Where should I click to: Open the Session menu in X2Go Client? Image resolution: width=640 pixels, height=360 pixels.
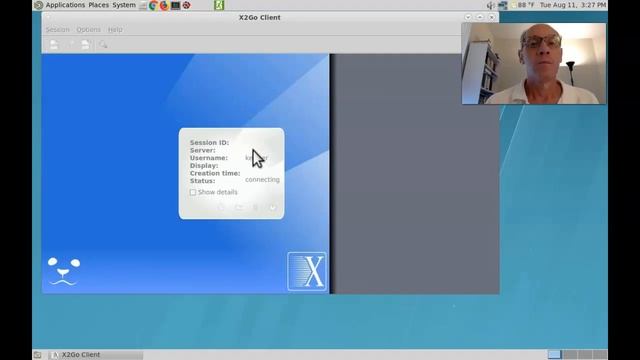tap(58, 29)
